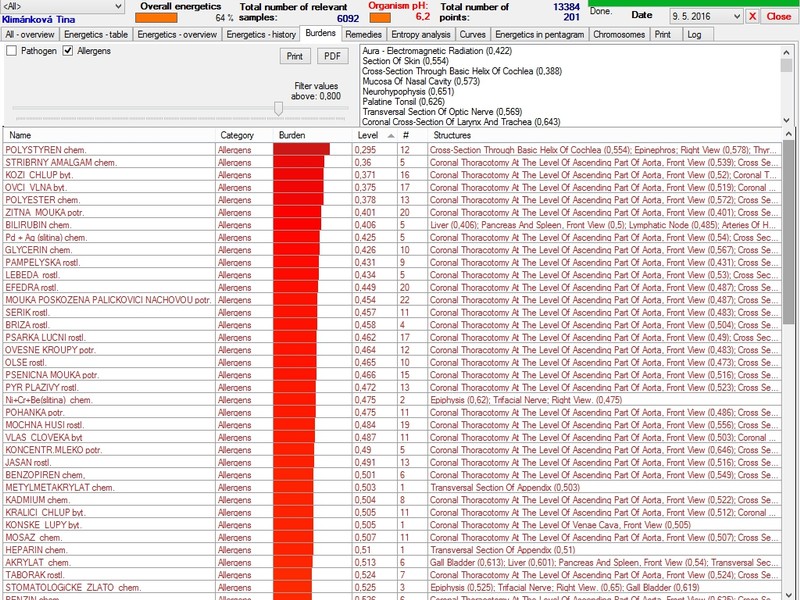
Task: Select the PAMPELYSKA rostl. row
Action: (392, 262)
